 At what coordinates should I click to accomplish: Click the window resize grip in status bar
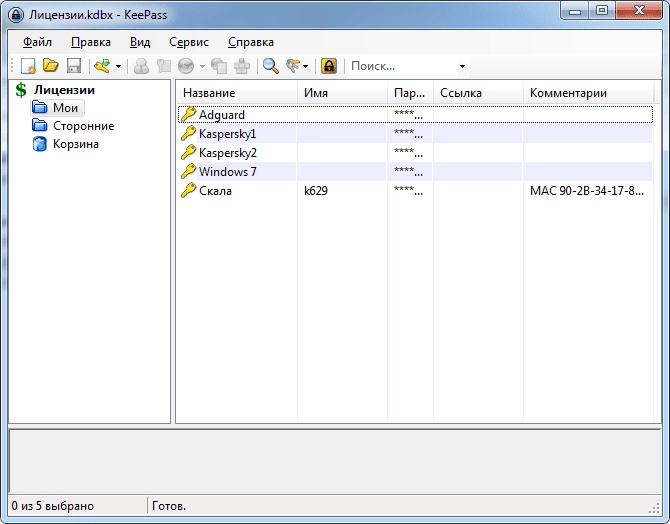click(654, 508)
